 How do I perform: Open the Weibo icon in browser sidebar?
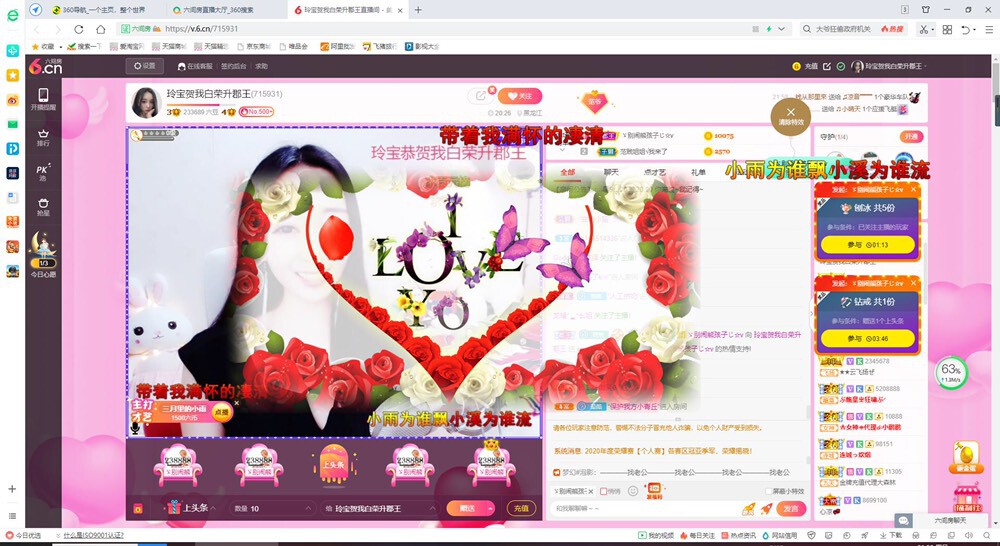[12, 100]
